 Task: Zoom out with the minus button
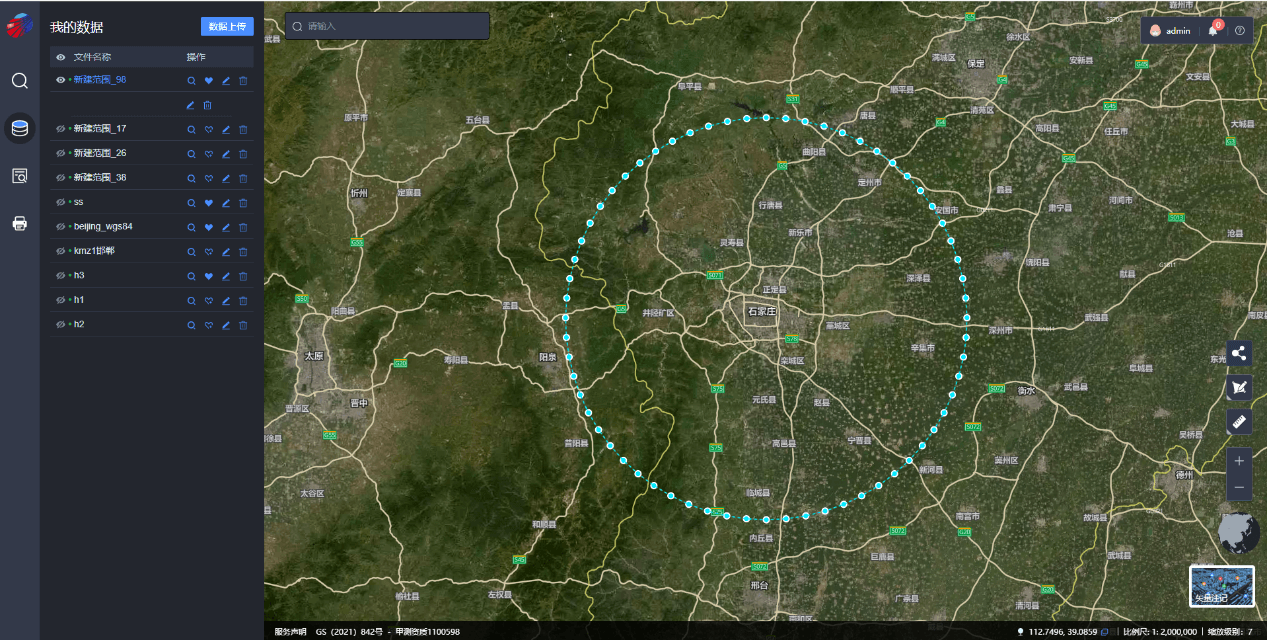(x=1239, y=487)
